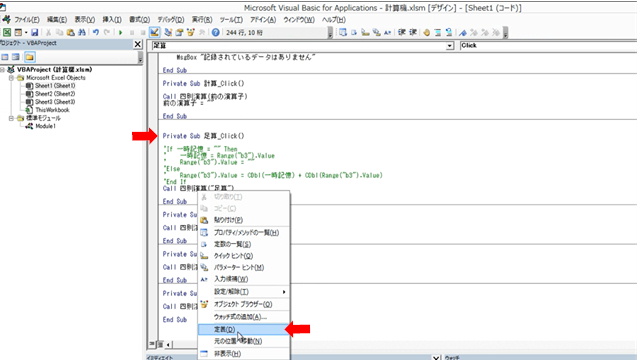
Task: Click Complete Word icon in Edit toolbar
Action: [x=387, y=32]
